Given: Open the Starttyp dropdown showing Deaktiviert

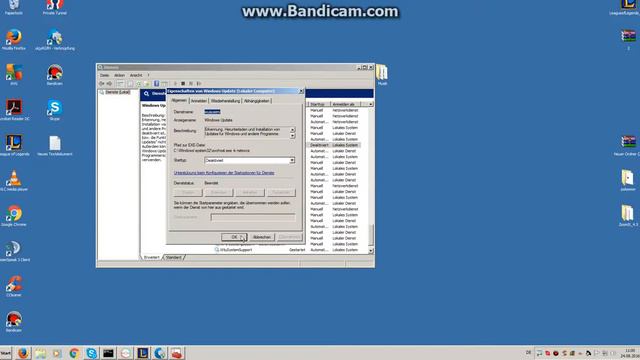Looking at the screenshot, I should 249,160.
